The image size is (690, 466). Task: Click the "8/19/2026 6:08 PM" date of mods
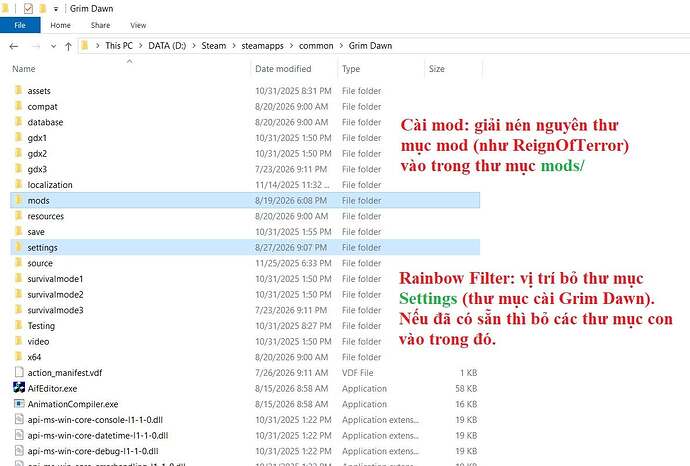tap(291, 200)
